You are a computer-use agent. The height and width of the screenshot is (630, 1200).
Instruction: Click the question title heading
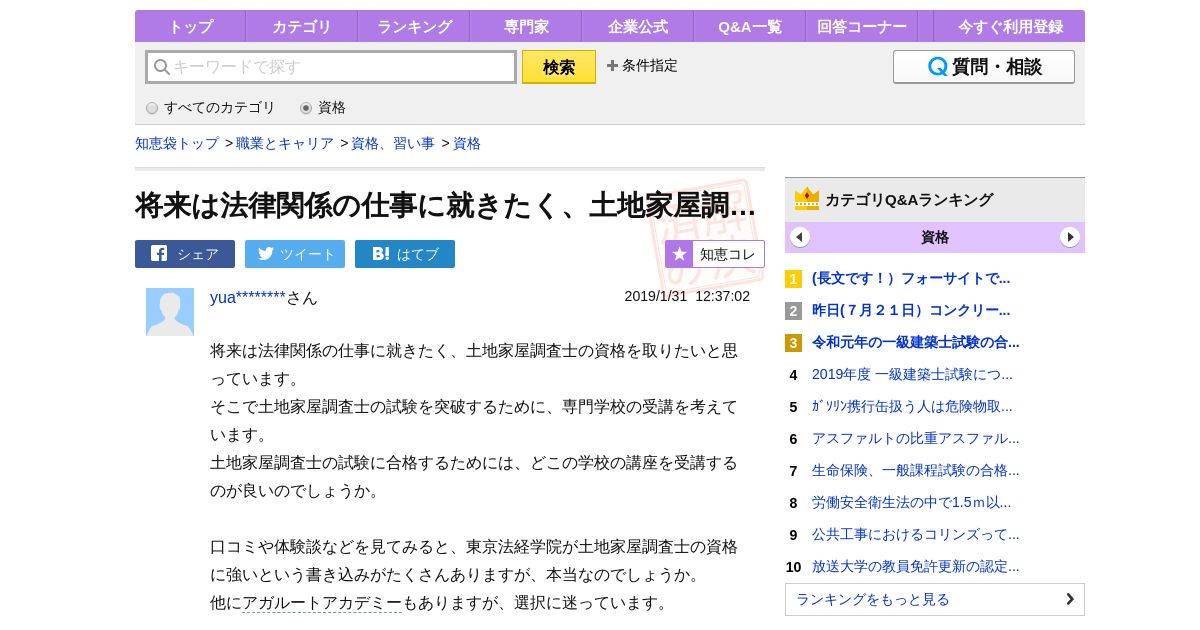tap(446, 205)
